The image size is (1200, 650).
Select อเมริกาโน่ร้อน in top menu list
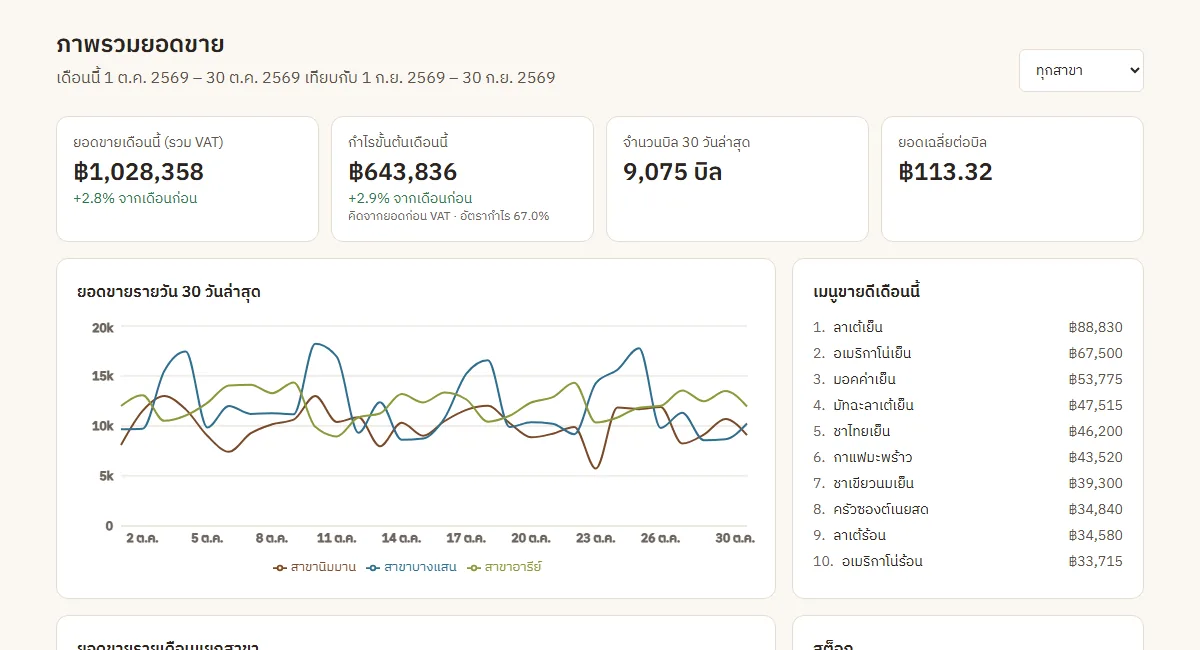point(882,561)
